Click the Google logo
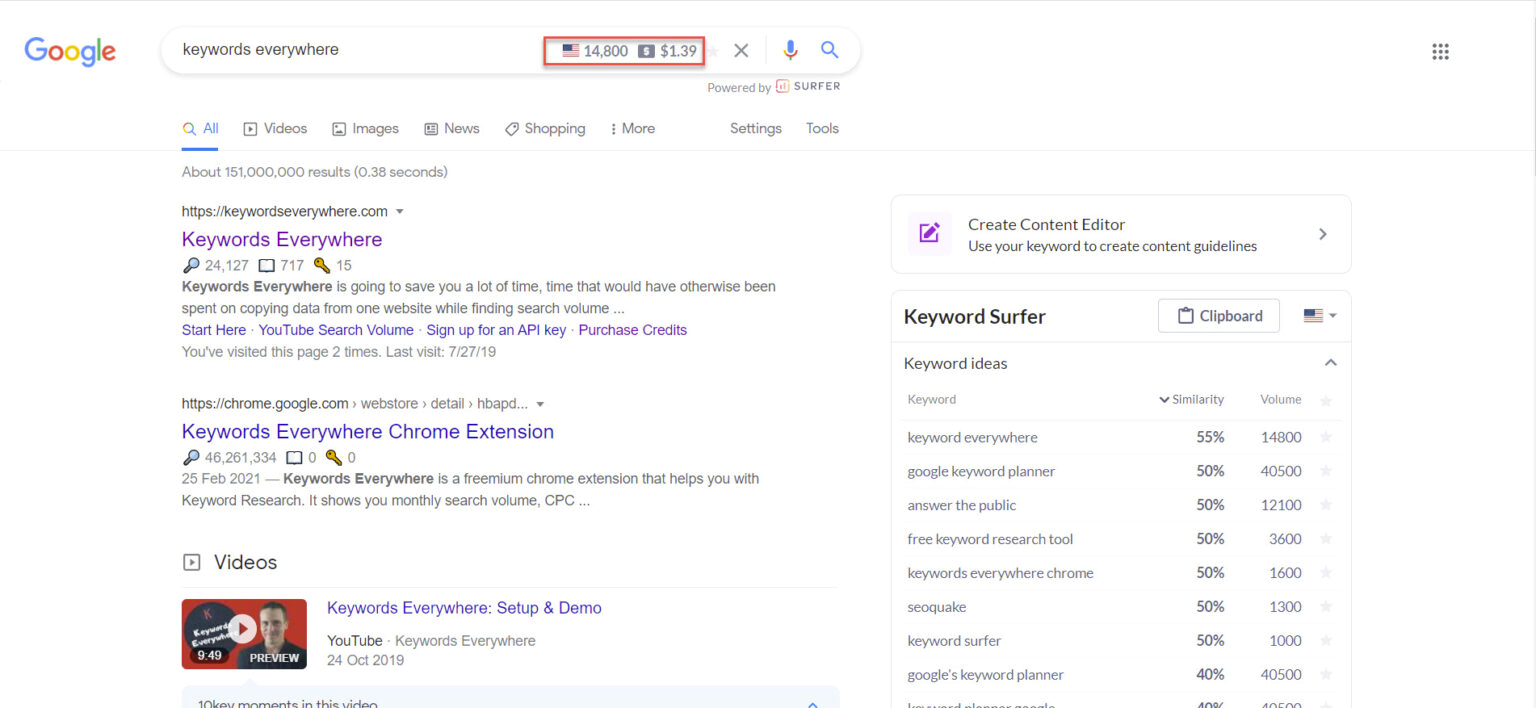1536x708 pixels. coord(69,51)
